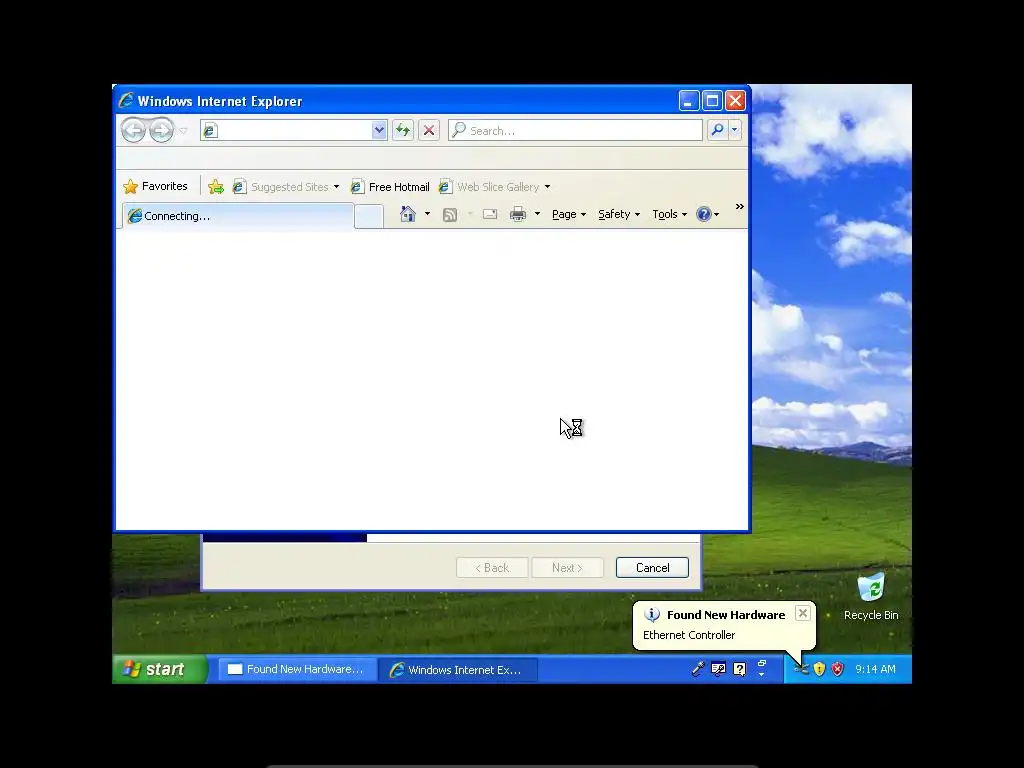The height and width of the screenshot is (768, 1024).
Task: Open the Windows start button
Action: coord(160,669)
